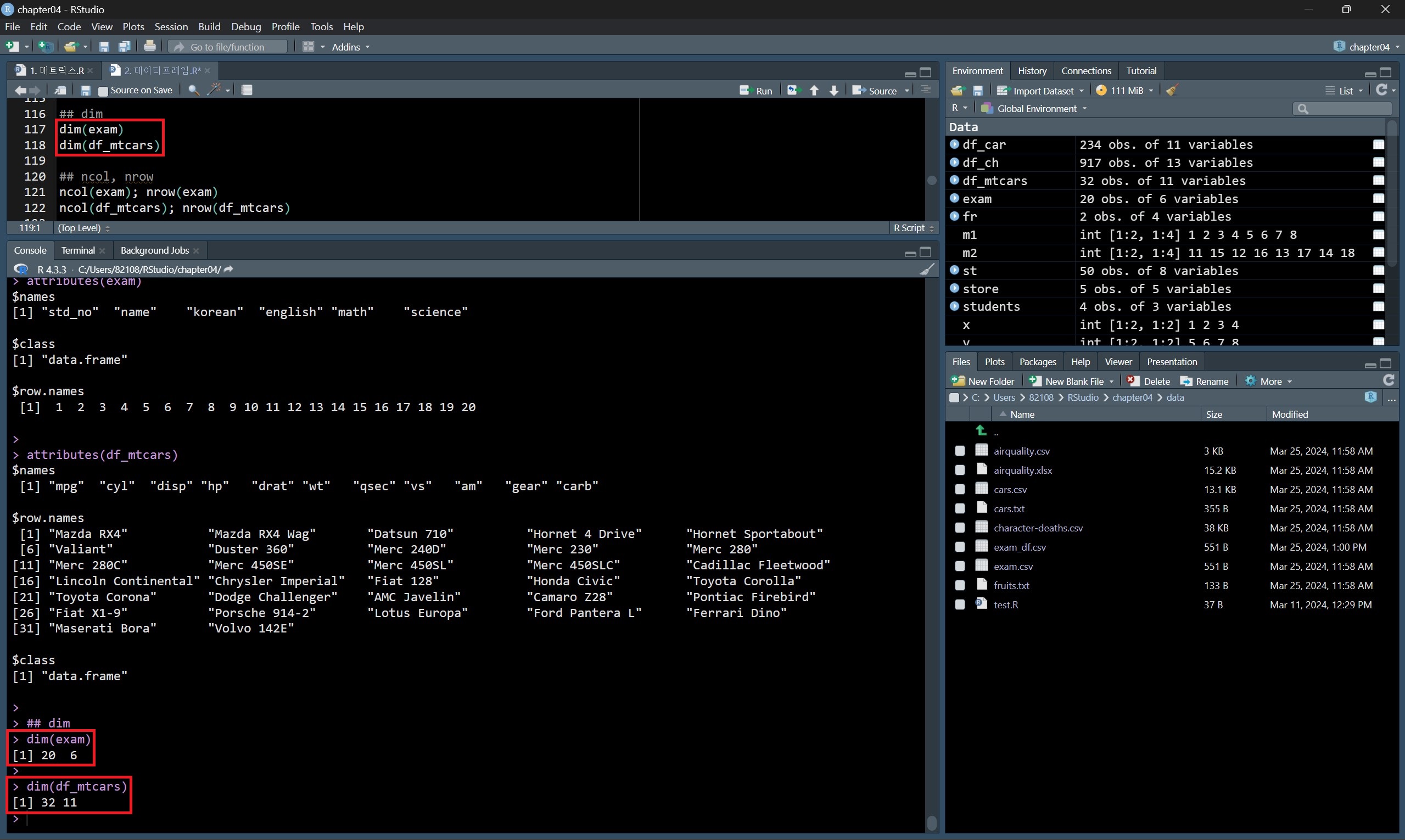Image resolution: width=1405 pixels, height=840 pixels.
Task: Switch to the Packages tab
Action: 1037,362
